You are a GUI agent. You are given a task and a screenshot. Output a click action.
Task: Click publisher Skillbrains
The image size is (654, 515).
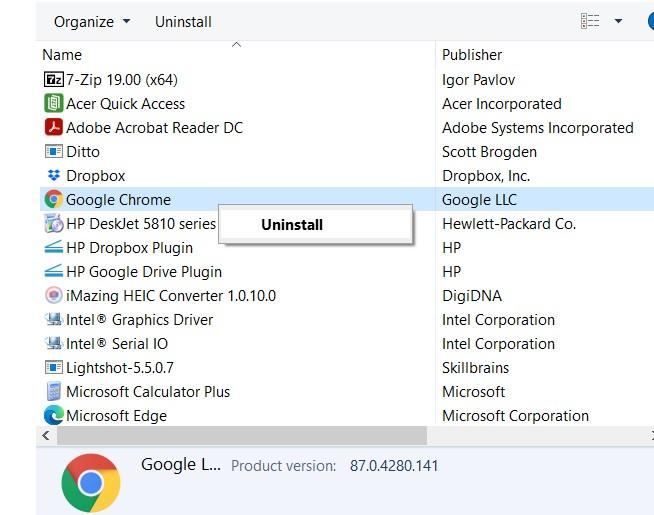pyautogui.click(x=475, y=368)
